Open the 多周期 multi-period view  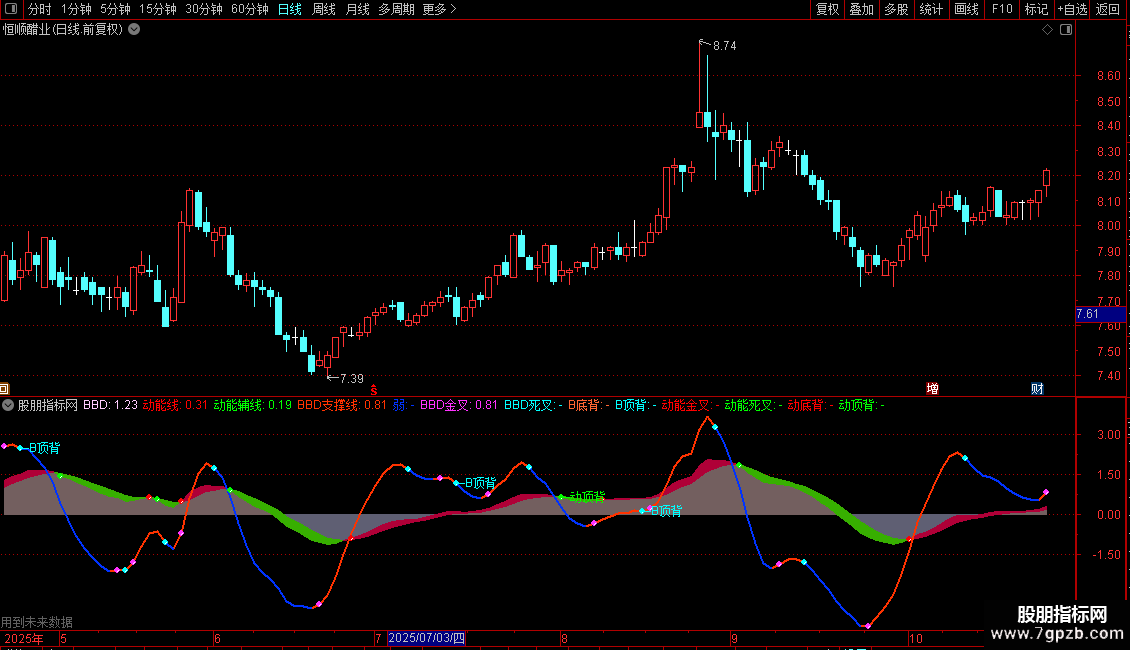[x=396, y=9]
